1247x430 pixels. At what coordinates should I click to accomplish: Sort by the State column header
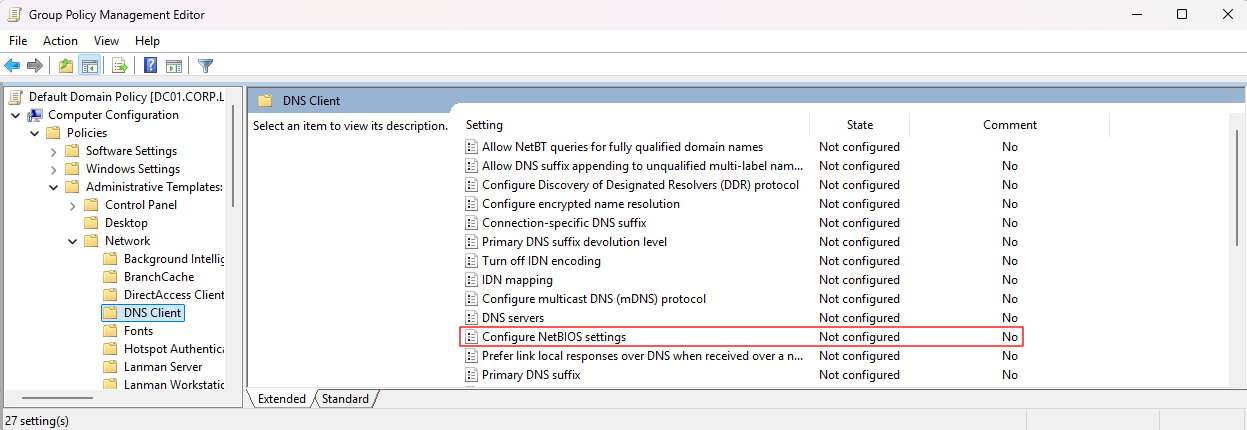[x=860, y=125]
